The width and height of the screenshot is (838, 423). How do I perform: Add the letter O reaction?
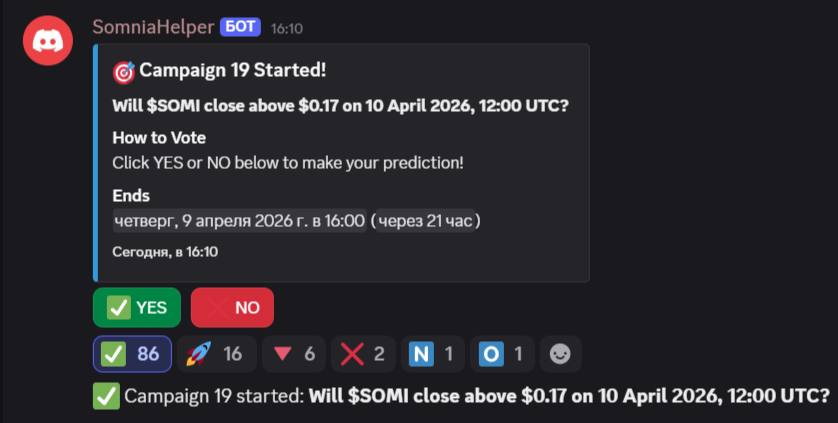[x=502, y=353]
